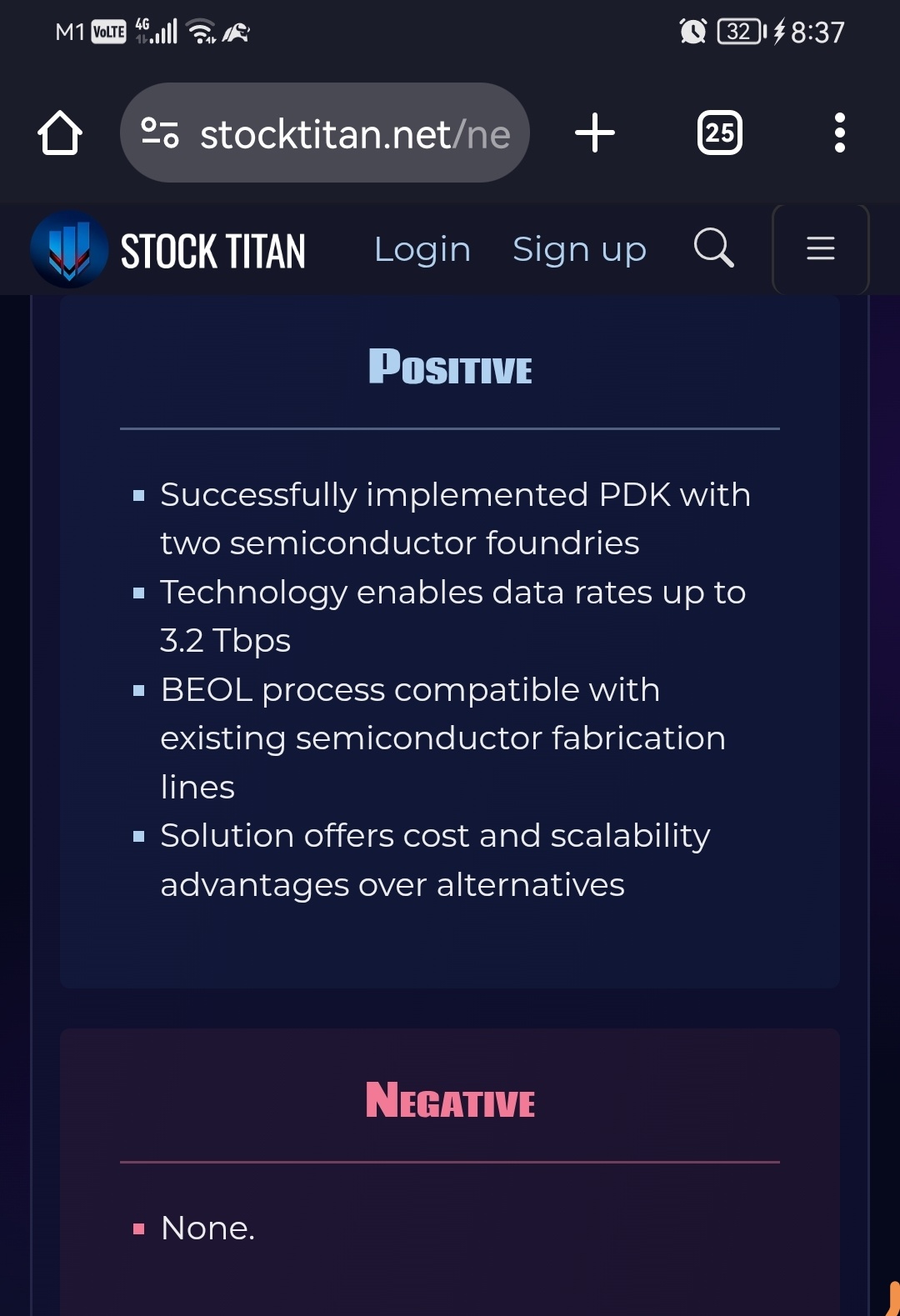900x1316 pixels.
Task: Tap the Wi-Fi signal status icon
Action: (201, 32)
